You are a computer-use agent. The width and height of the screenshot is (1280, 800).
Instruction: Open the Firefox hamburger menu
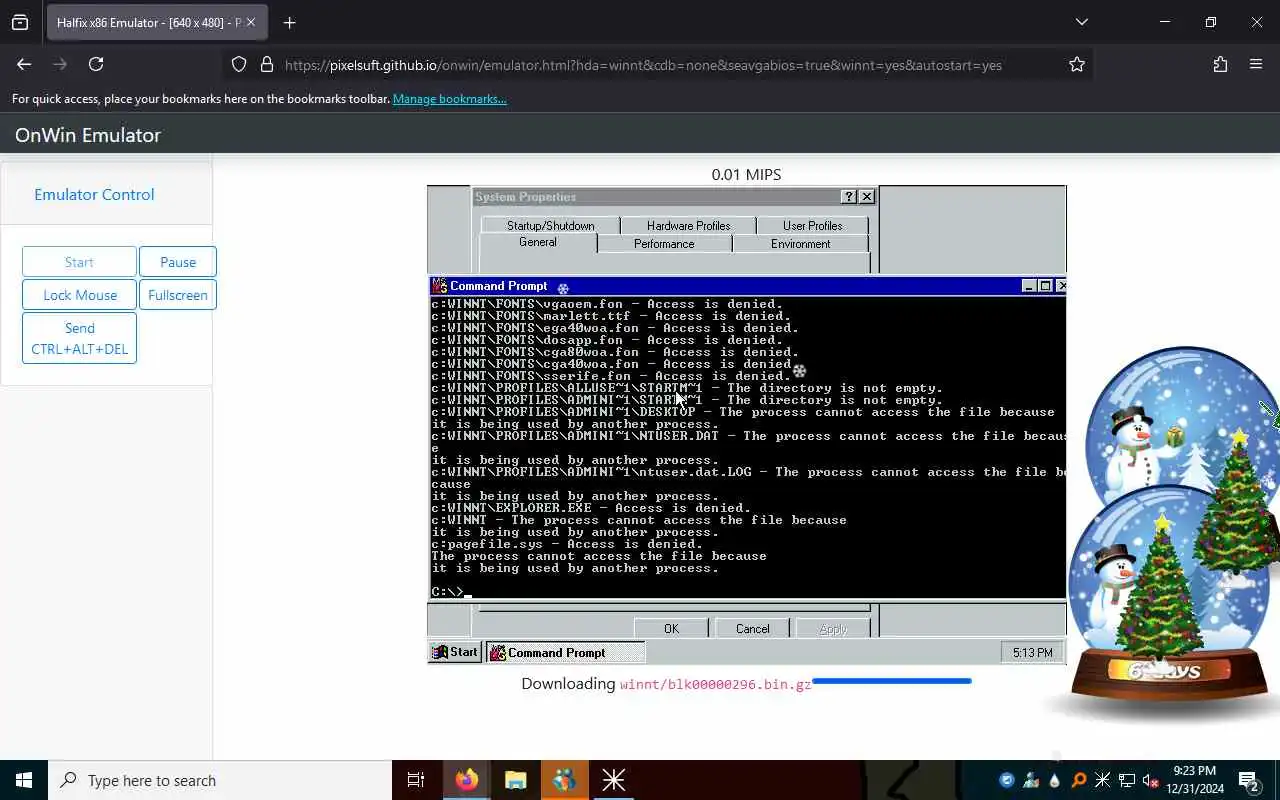pos(1256,64)
